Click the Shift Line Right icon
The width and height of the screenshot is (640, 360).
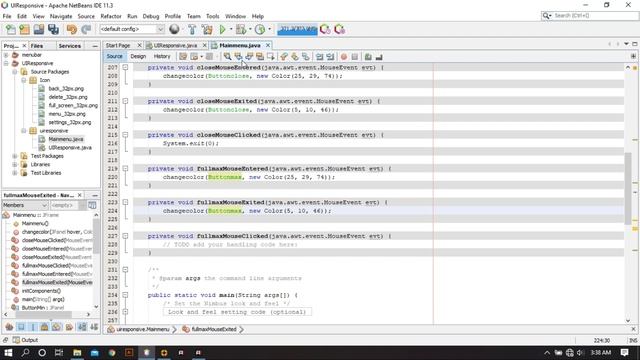tap(330, 57)
